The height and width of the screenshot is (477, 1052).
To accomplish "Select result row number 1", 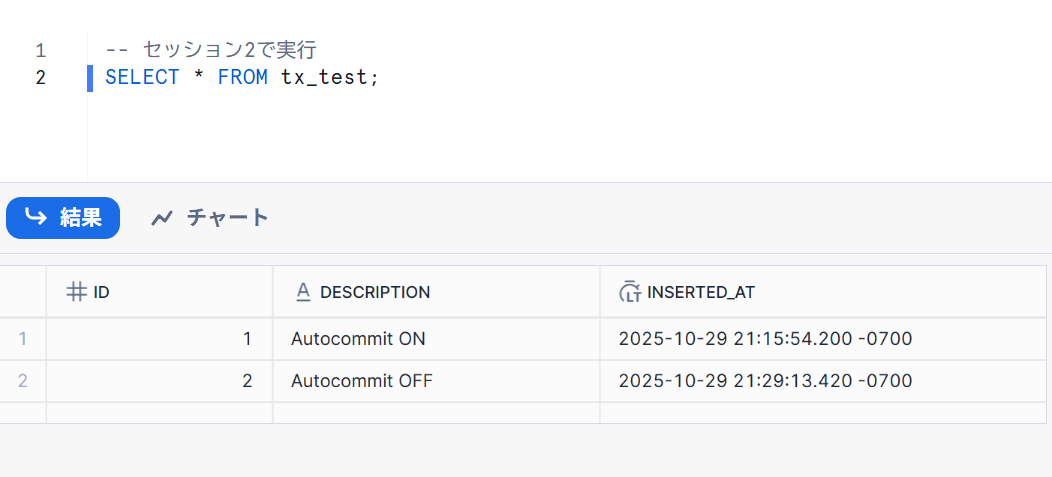I will [x=23, y=339].
